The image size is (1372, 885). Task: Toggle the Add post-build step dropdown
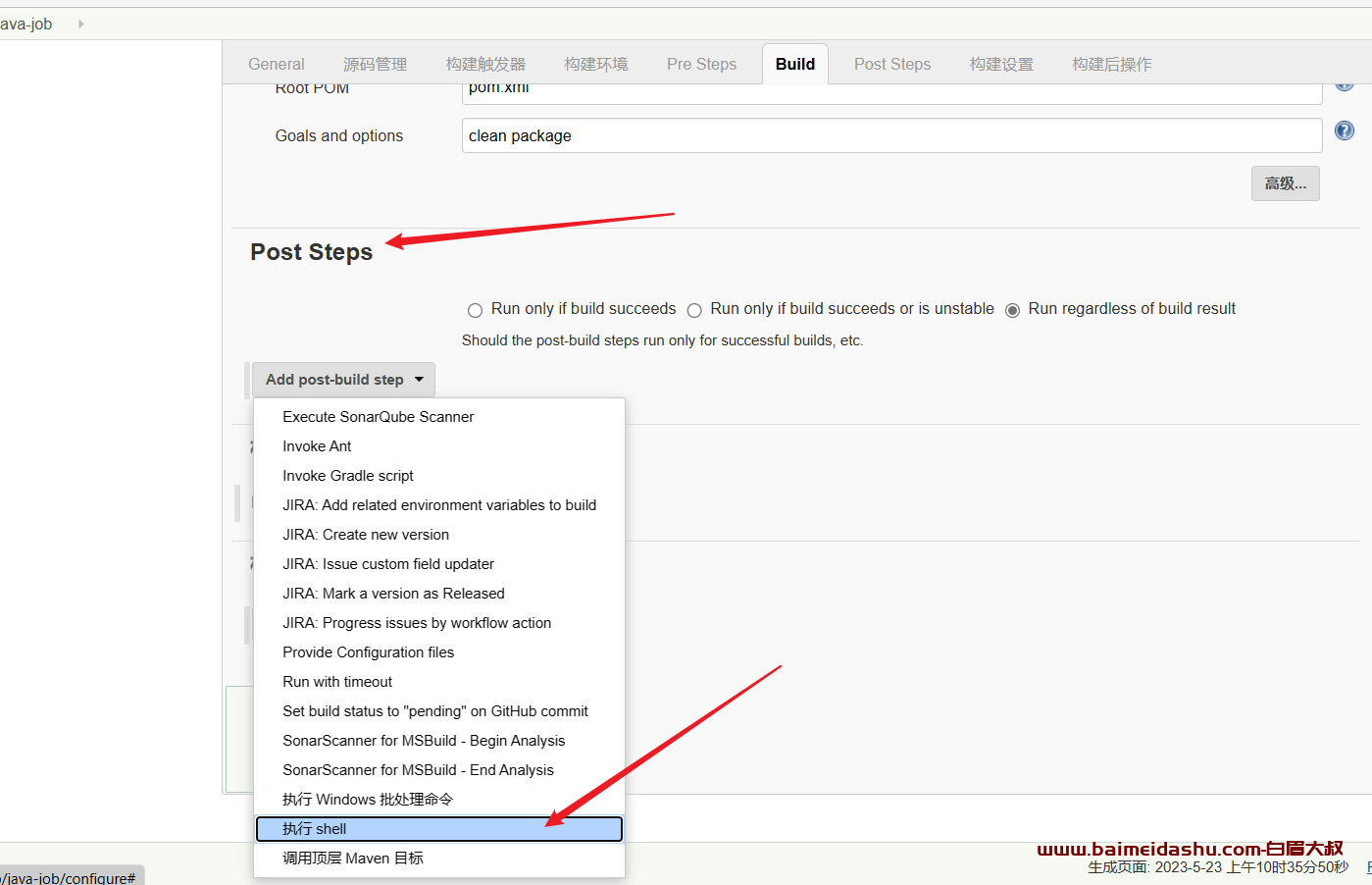pyautogui.click(x=343, y=380)
